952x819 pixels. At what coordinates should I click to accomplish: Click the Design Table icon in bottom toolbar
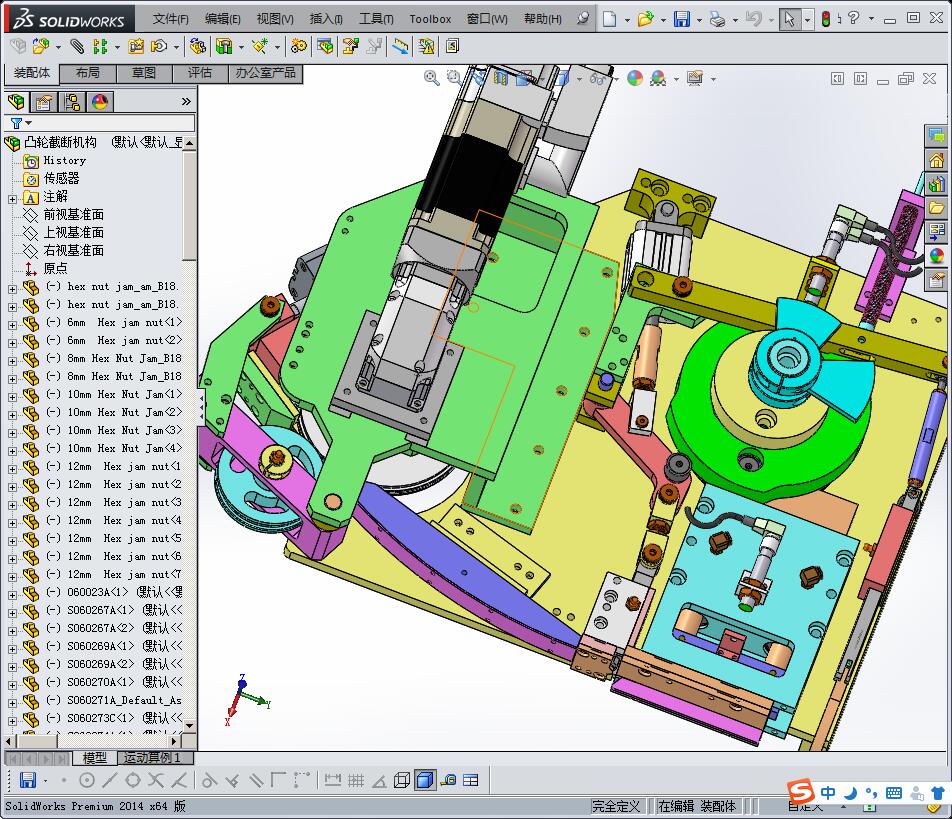471,780
